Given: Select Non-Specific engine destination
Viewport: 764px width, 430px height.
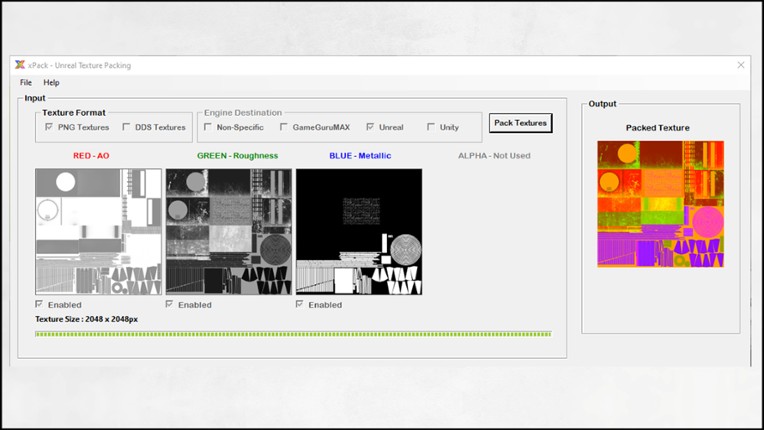Looking at the screenshot, I should [208, 127].
